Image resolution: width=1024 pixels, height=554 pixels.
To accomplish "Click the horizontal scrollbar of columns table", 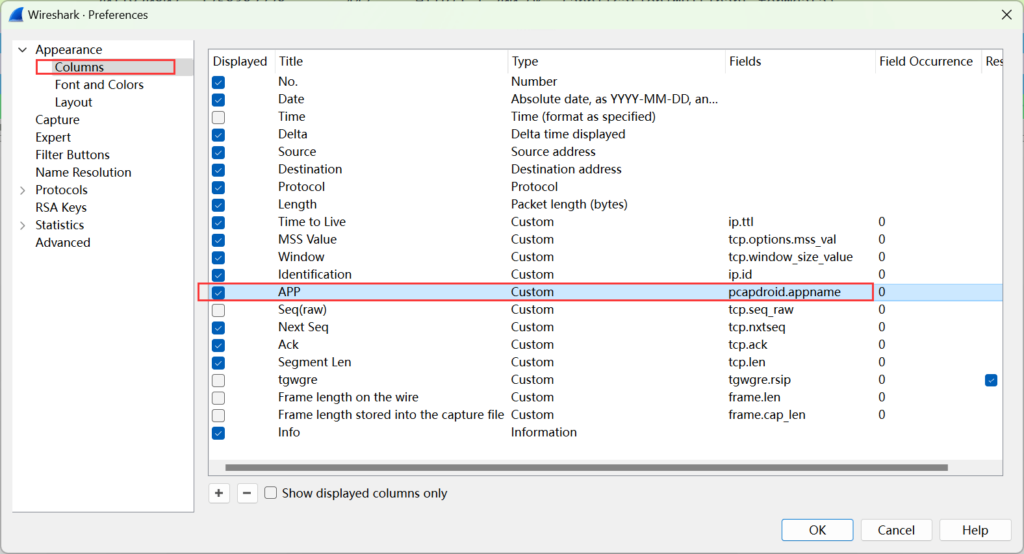I will [x=586, y=467].
